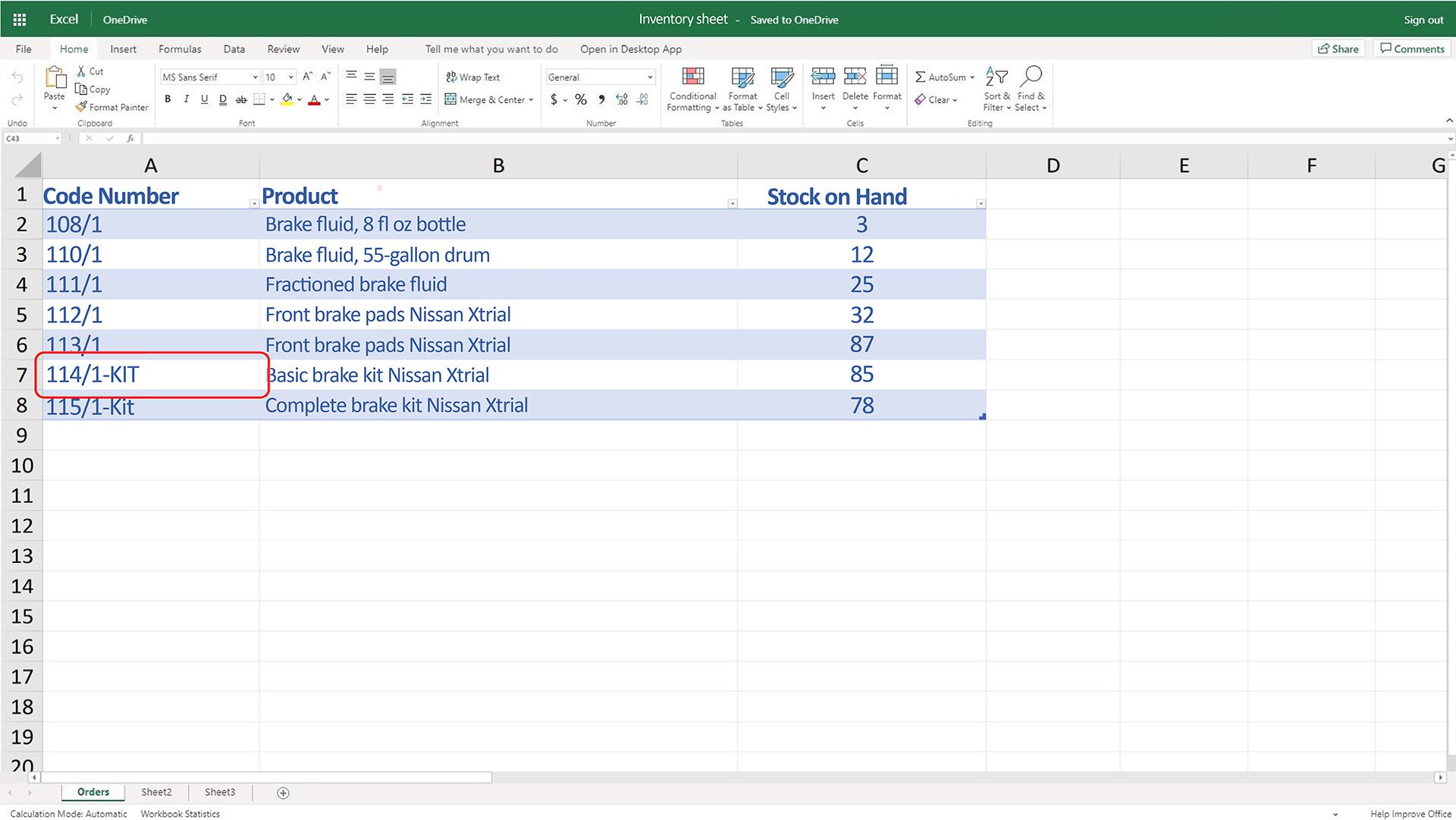
Task: Open Product column filter arrow
Action: (732, 203)
